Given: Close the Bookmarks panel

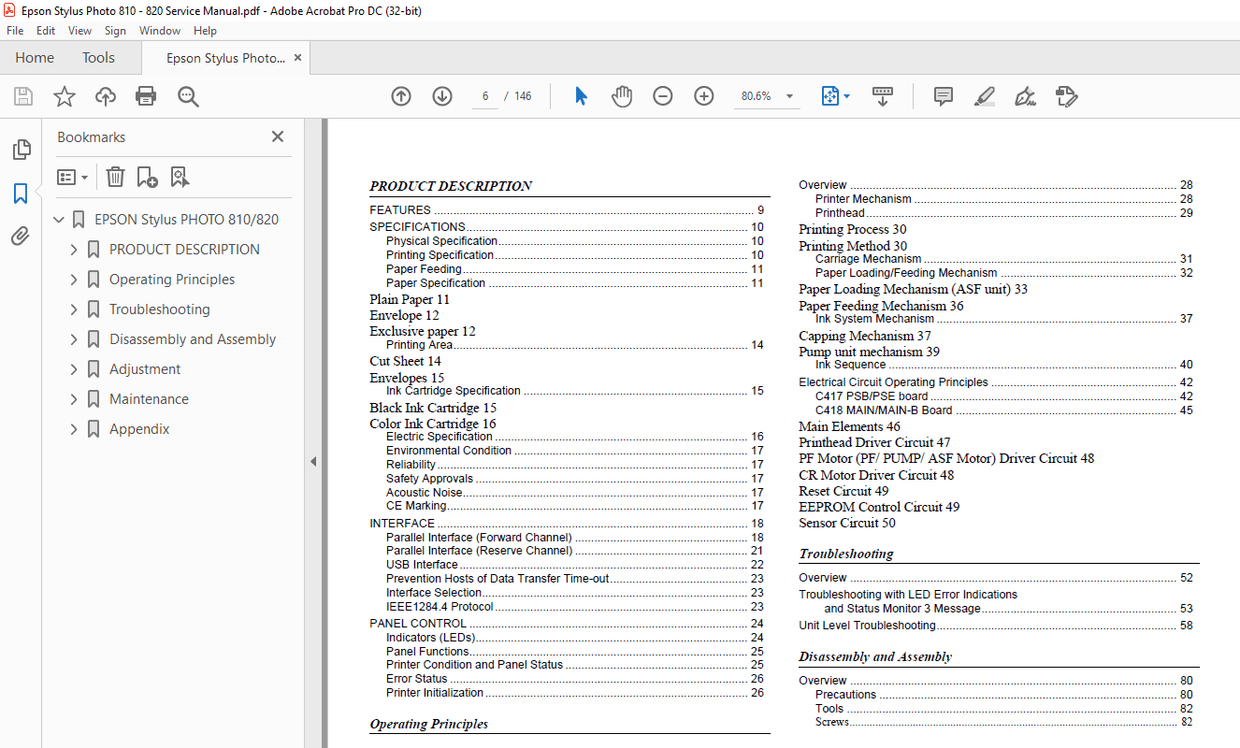Looking at the screenshot, I should click(x=277, y=136).
